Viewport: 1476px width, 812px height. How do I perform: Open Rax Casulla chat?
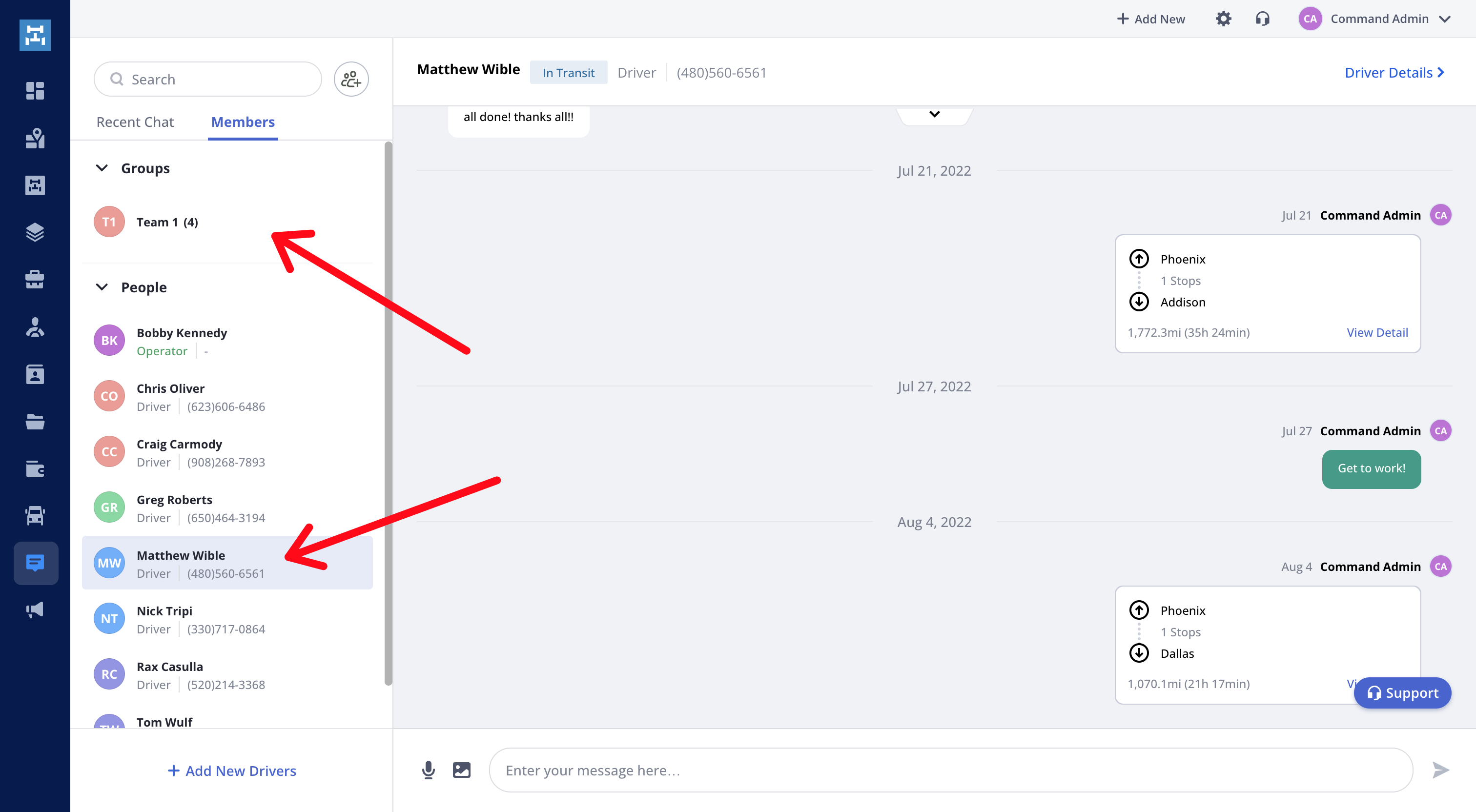tap(227, 674)
